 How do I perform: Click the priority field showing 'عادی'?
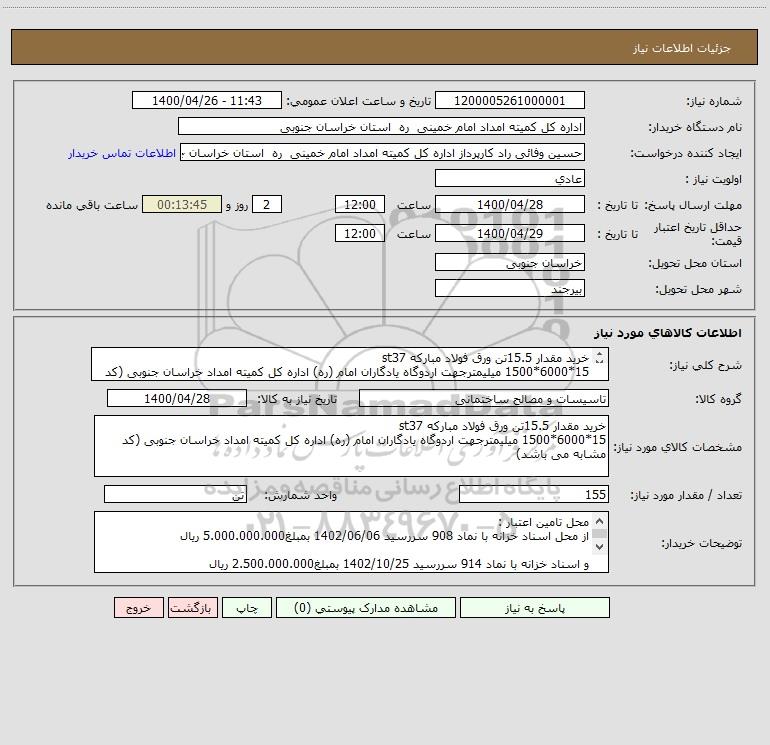510,179
